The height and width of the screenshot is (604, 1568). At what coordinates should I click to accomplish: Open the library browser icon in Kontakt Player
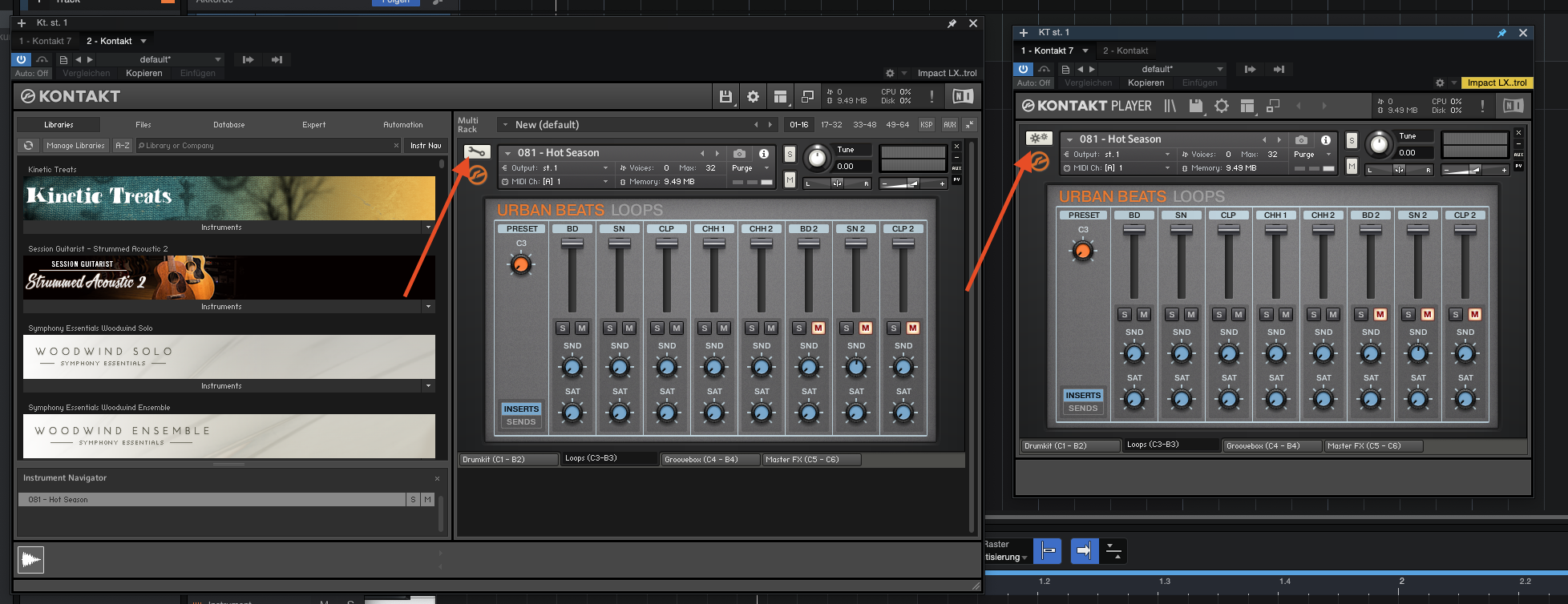[x=1170, y=106]
